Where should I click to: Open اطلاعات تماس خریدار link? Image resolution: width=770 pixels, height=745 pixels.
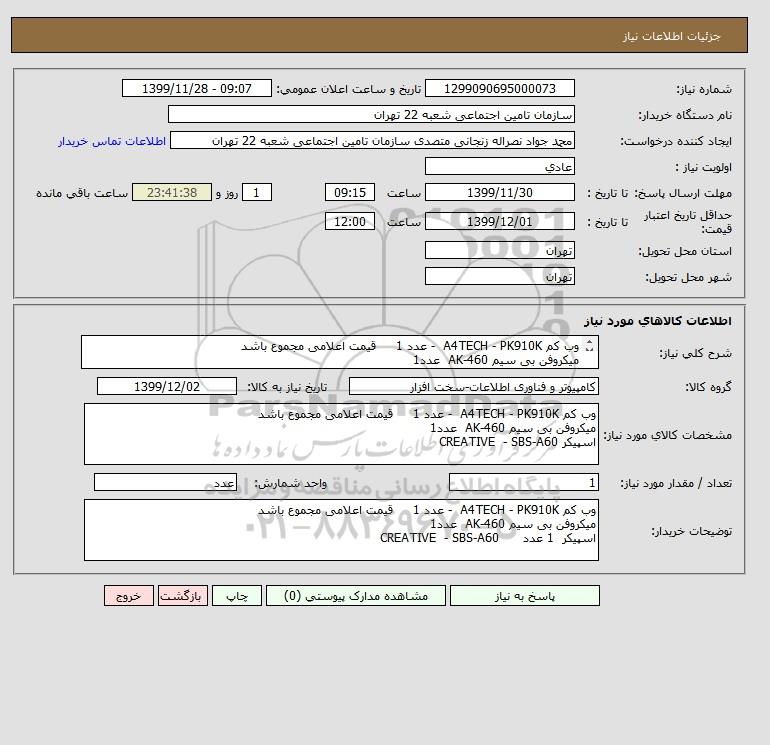(112, 141)
